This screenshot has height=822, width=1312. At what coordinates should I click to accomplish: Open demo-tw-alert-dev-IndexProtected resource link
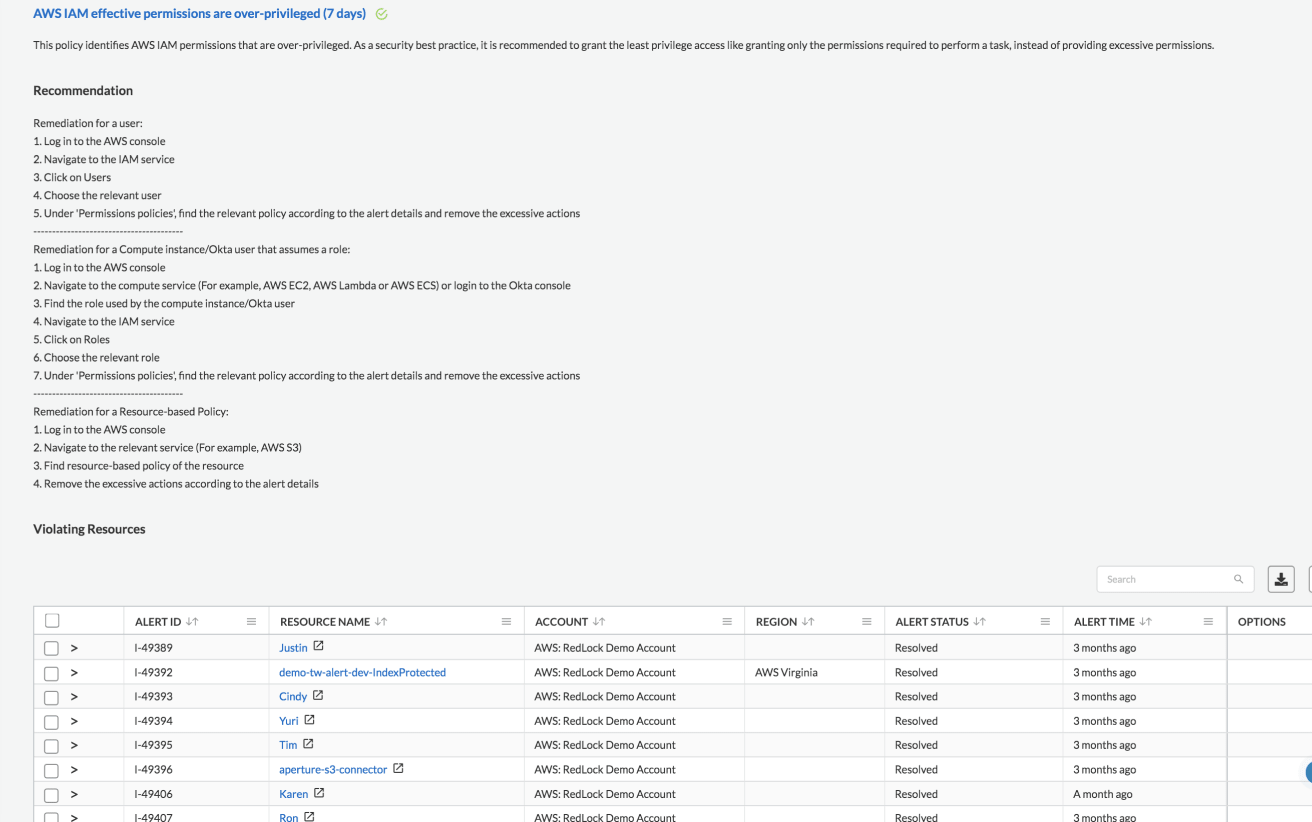[362, 673]
